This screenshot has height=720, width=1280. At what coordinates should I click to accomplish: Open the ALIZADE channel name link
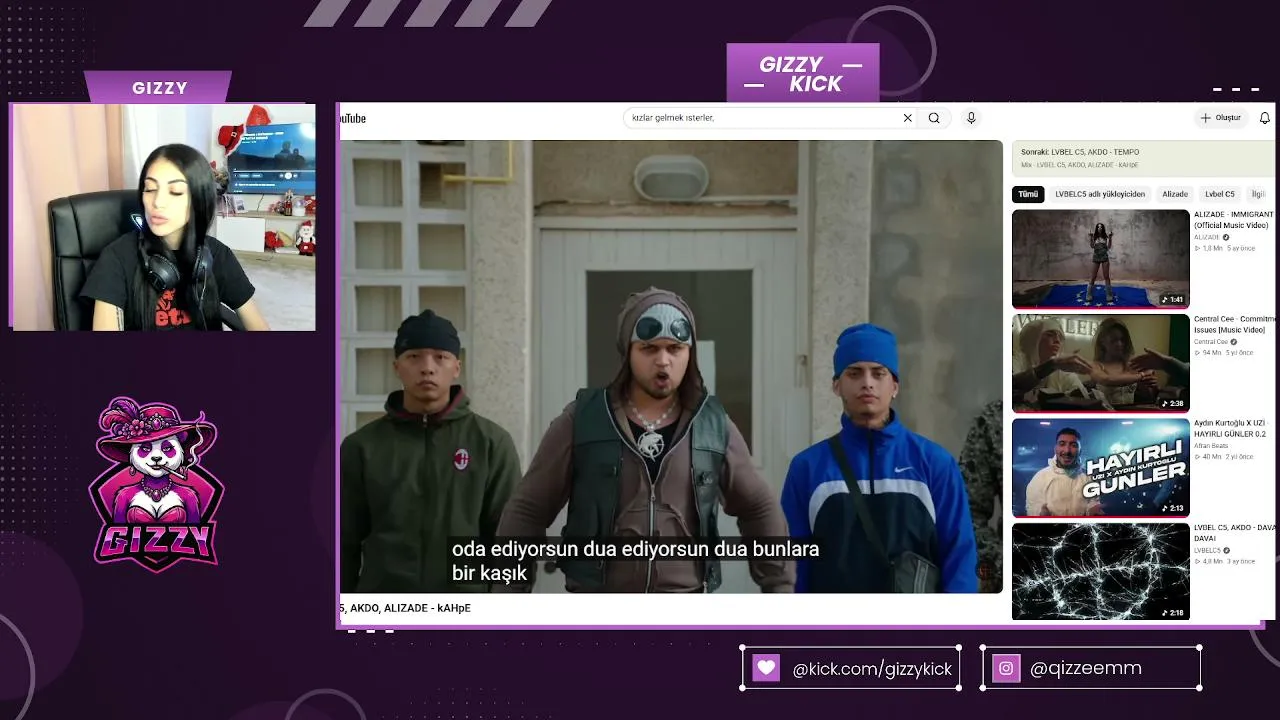pos(1207,237)
